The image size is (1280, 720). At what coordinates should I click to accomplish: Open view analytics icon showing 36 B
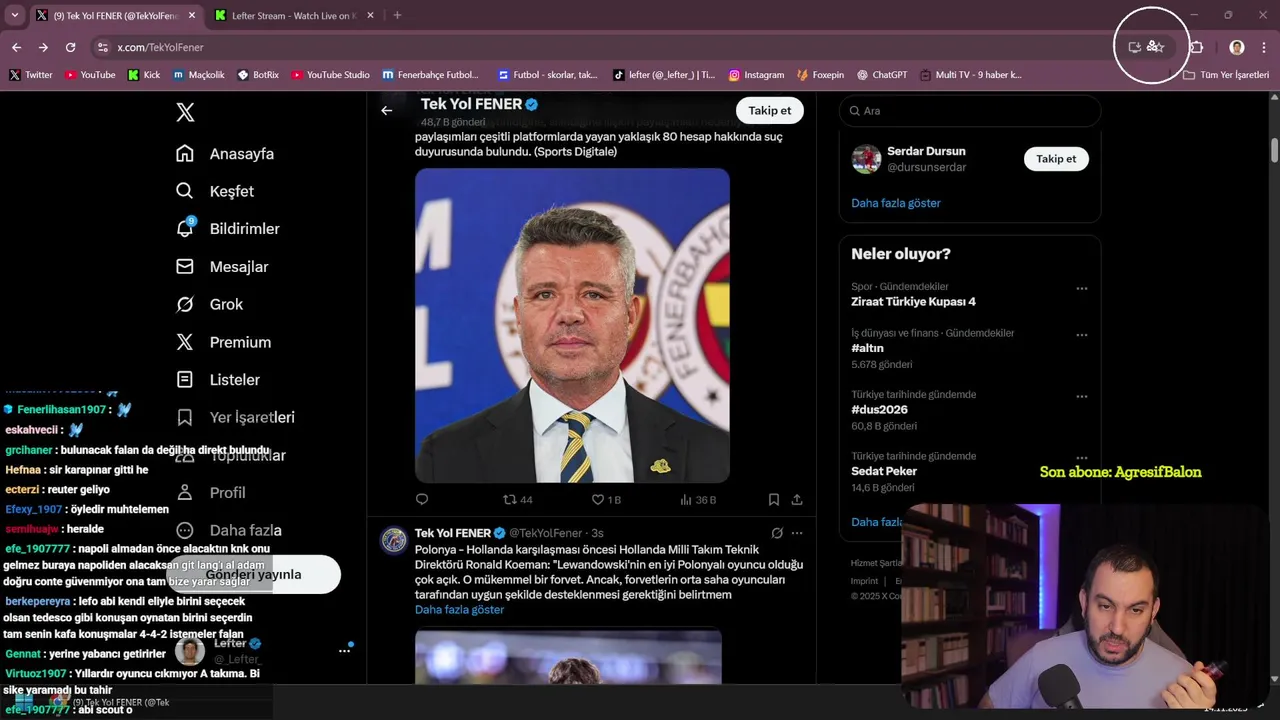pyautogui.click(x=686, y=499)
